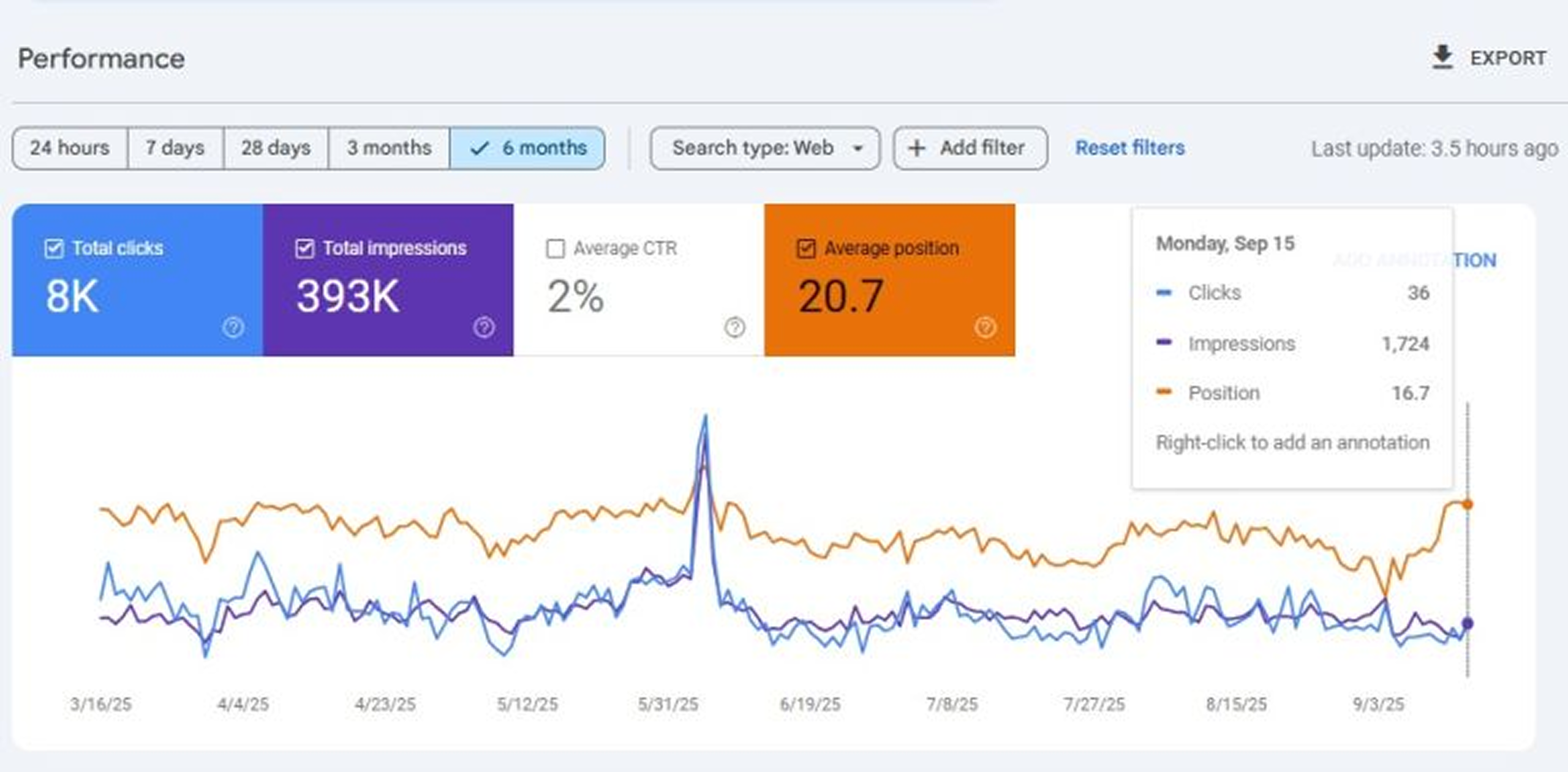1568x772 pixels.
Task: Enable the Average CTR checkbox
Action: click(x=555, y=249)
